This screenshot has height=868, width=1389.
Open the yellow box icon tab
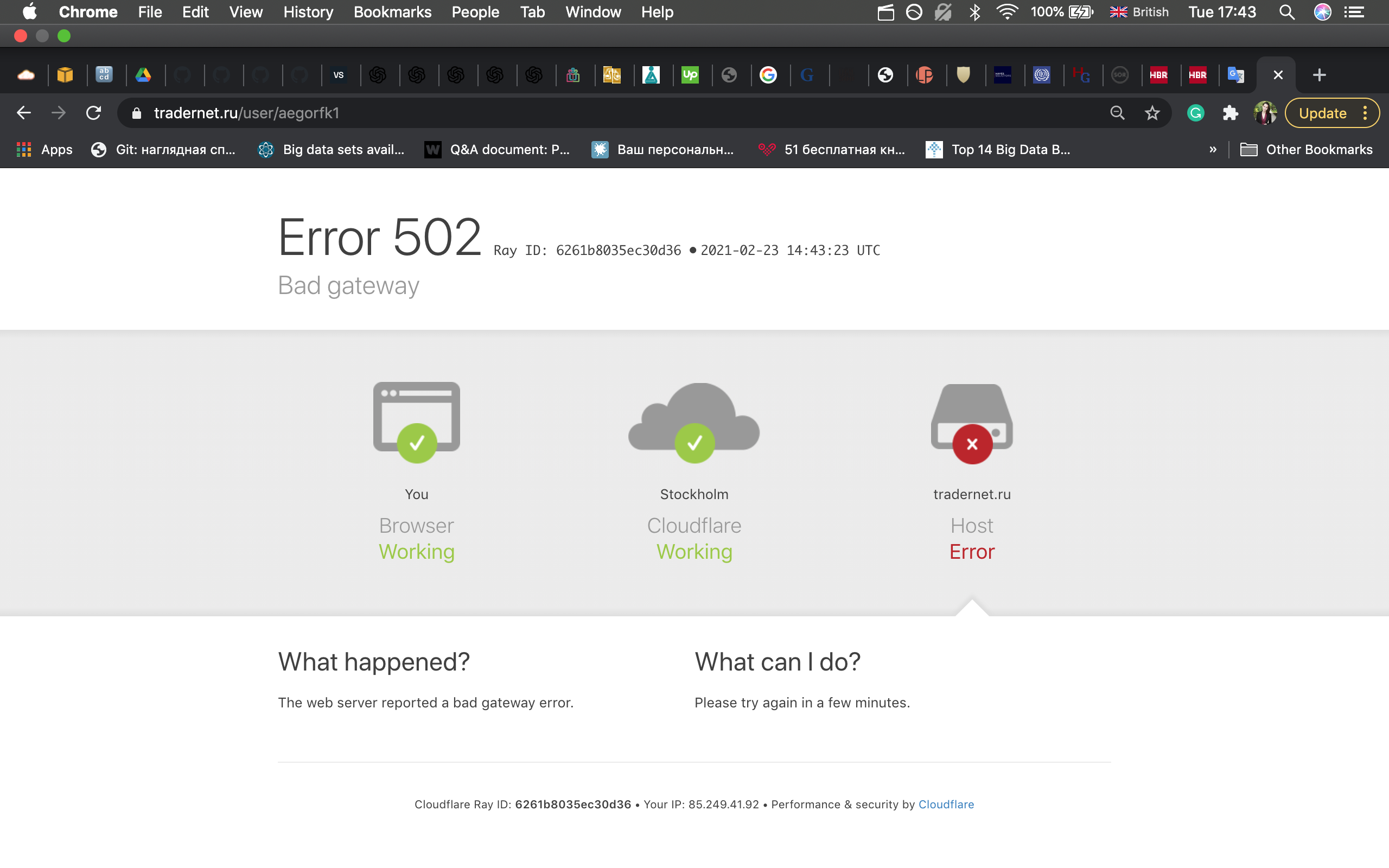65,75
